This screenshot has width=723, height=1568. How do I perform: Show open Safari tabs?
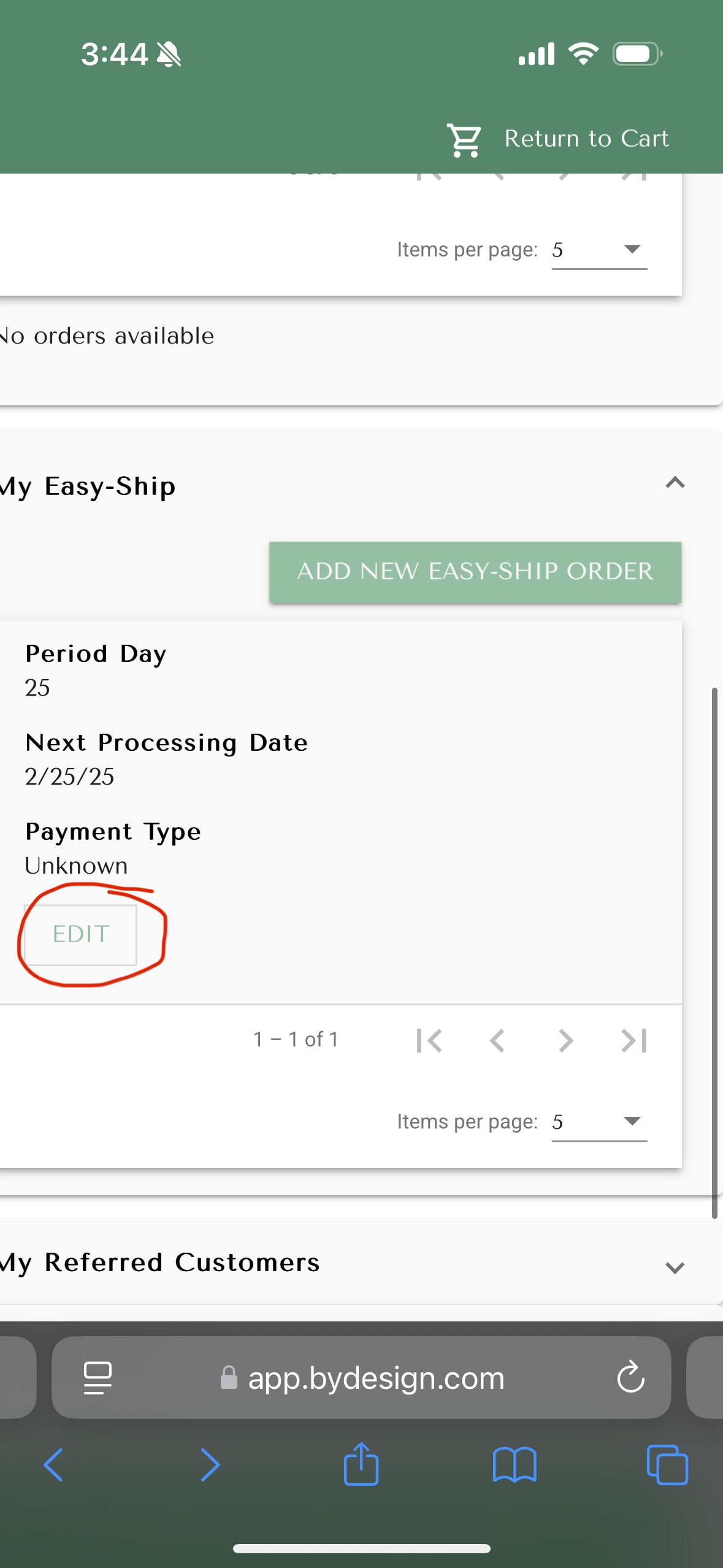click(667, 1465)
